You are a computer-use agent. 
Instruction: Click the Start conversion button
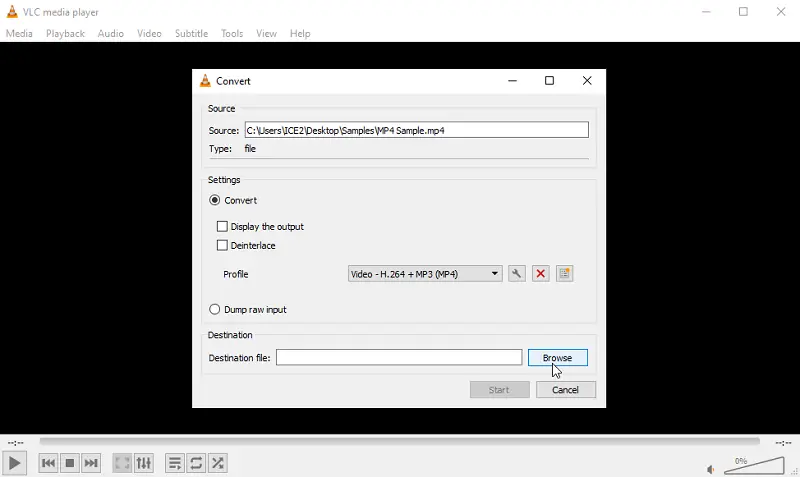pyautogui.click(x=499, y=390)
